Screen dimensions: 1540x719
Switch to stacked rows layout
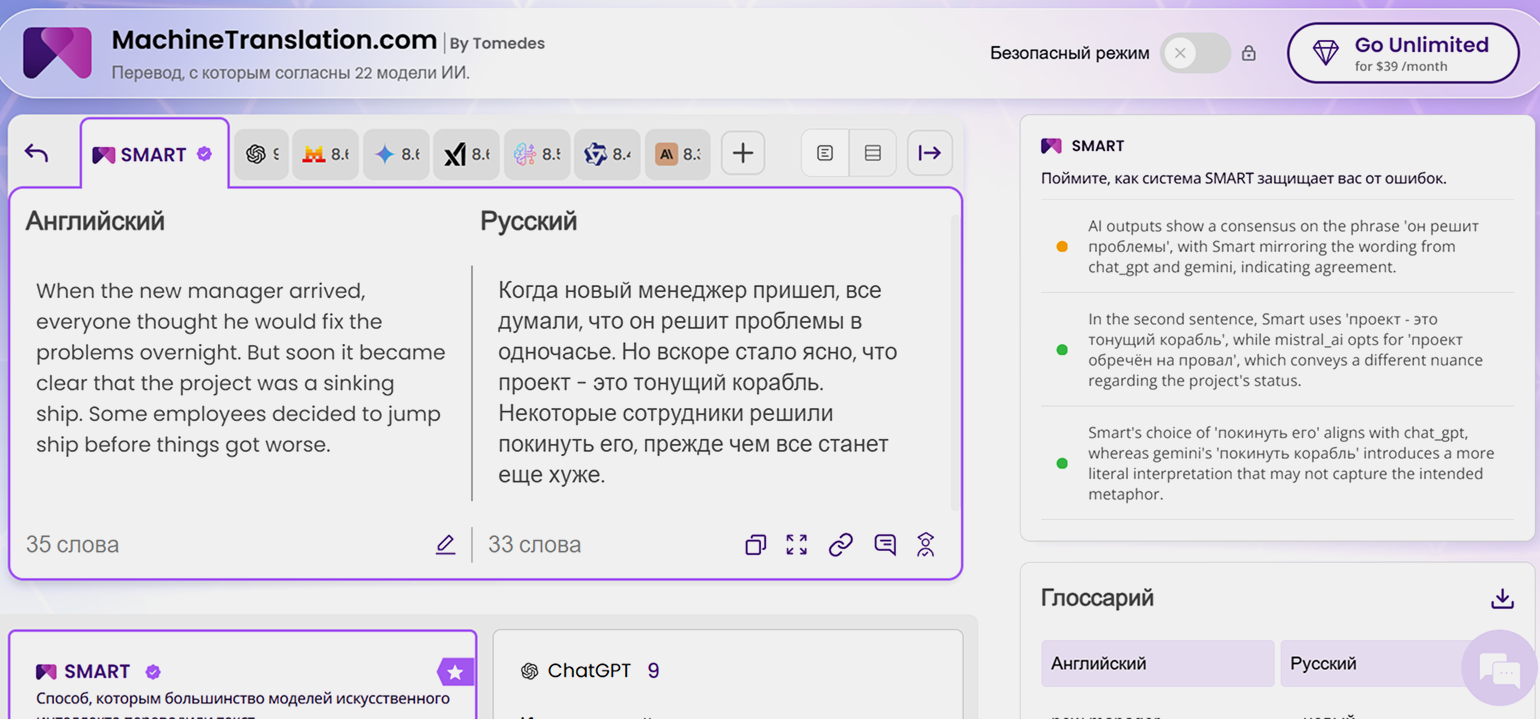pos(872,153)
